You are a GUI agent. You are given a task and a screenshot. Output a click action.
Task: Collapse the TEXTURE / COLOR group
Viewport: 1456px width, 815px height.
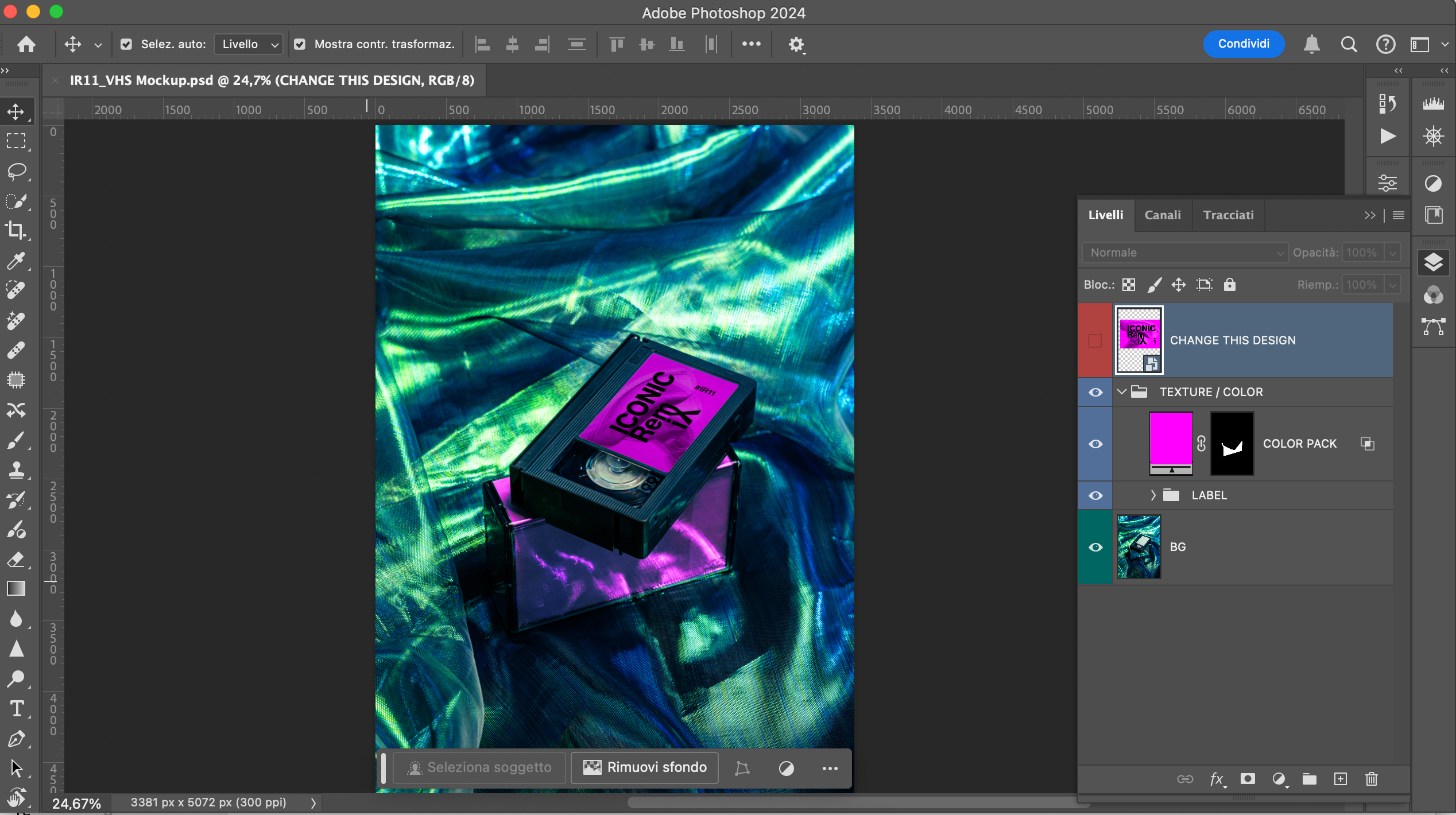coord(1122,392)
